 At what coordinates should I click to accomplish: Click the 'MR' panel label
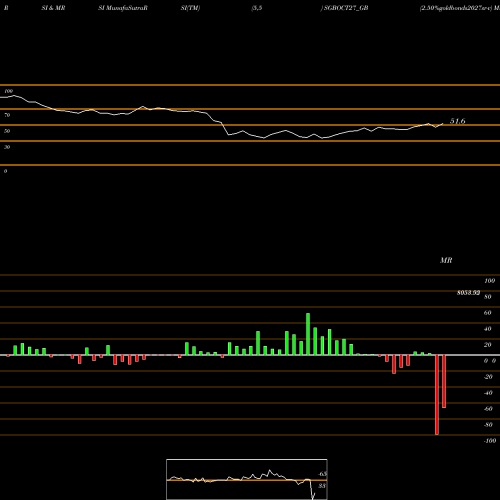click(446, 260)
